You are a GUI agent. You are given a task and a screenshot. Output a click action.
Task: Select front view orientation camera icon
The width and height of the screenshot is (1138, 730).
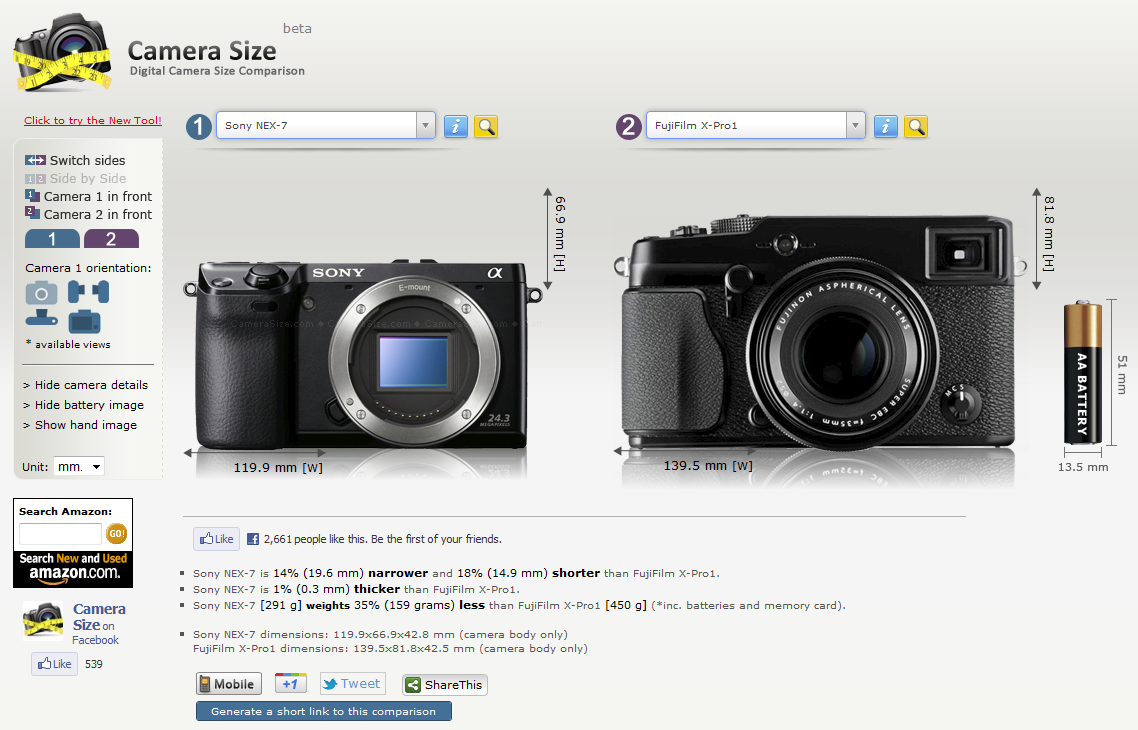pos(41,292)
